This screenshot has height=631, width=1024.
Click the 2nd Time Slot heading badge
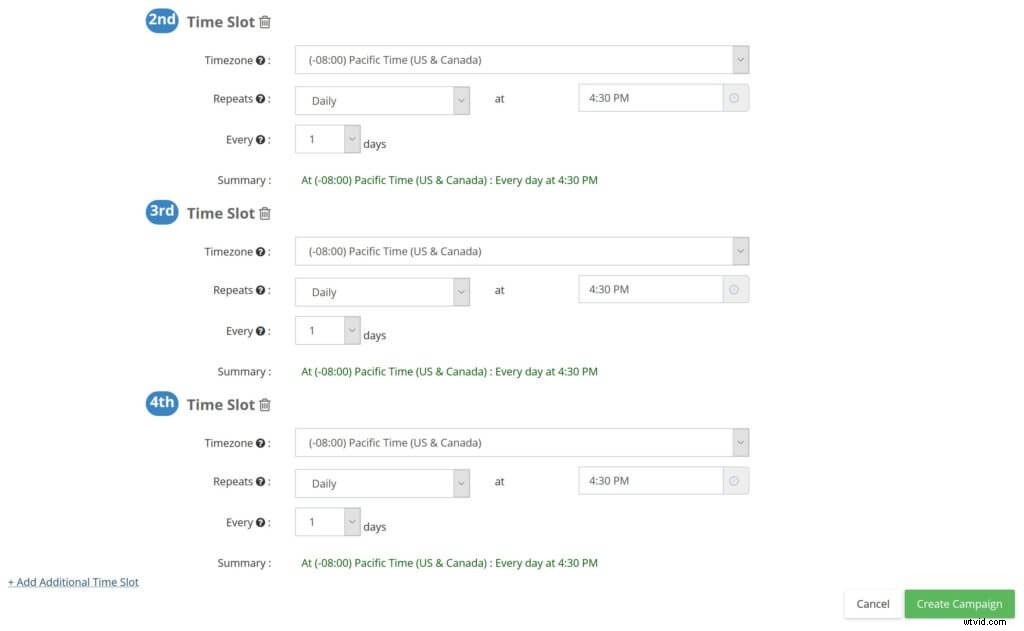[x=161, y=20]
